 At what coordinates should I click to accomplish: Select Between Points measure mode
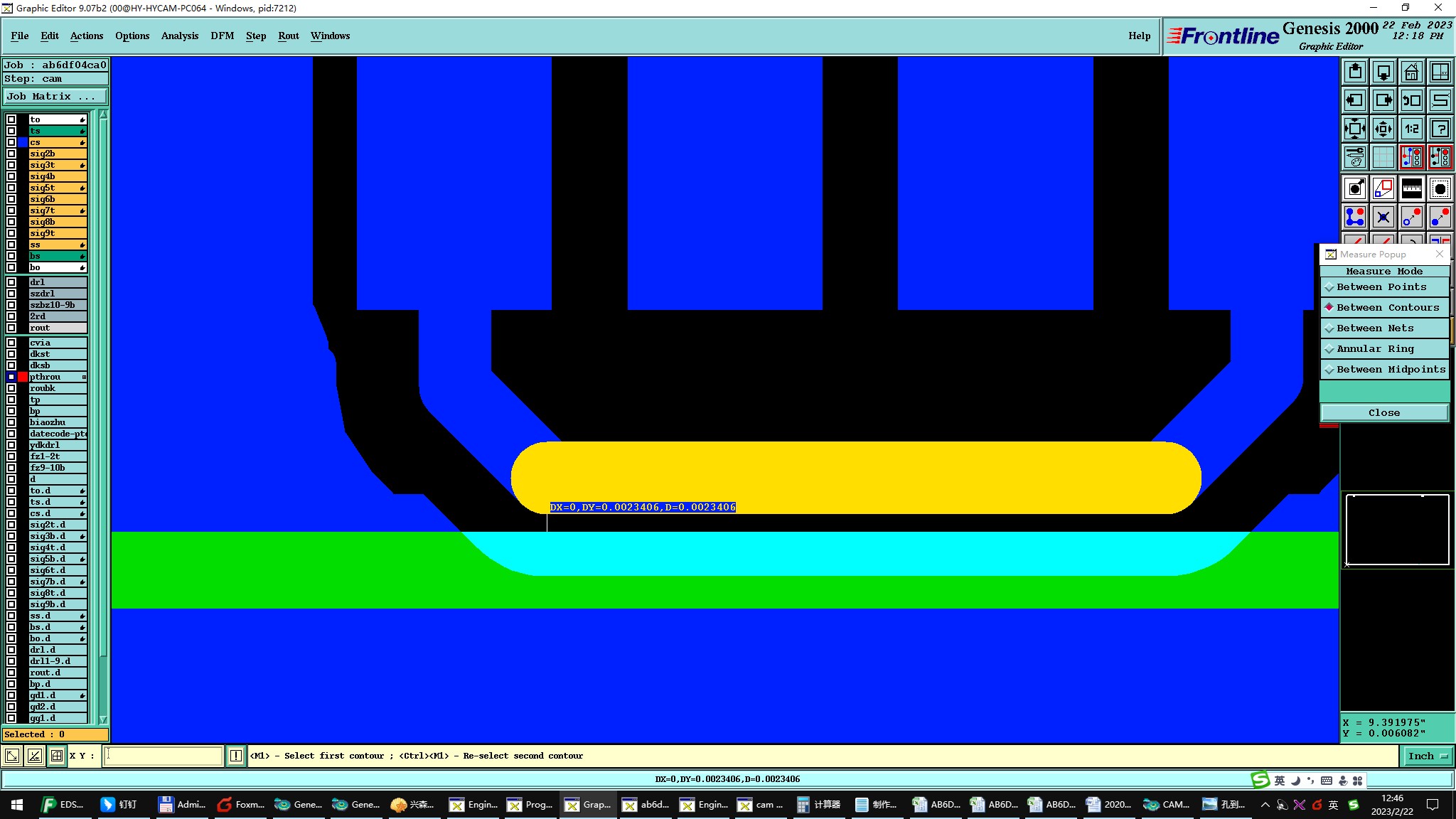pyautogui.click(x=1381, y=287)
